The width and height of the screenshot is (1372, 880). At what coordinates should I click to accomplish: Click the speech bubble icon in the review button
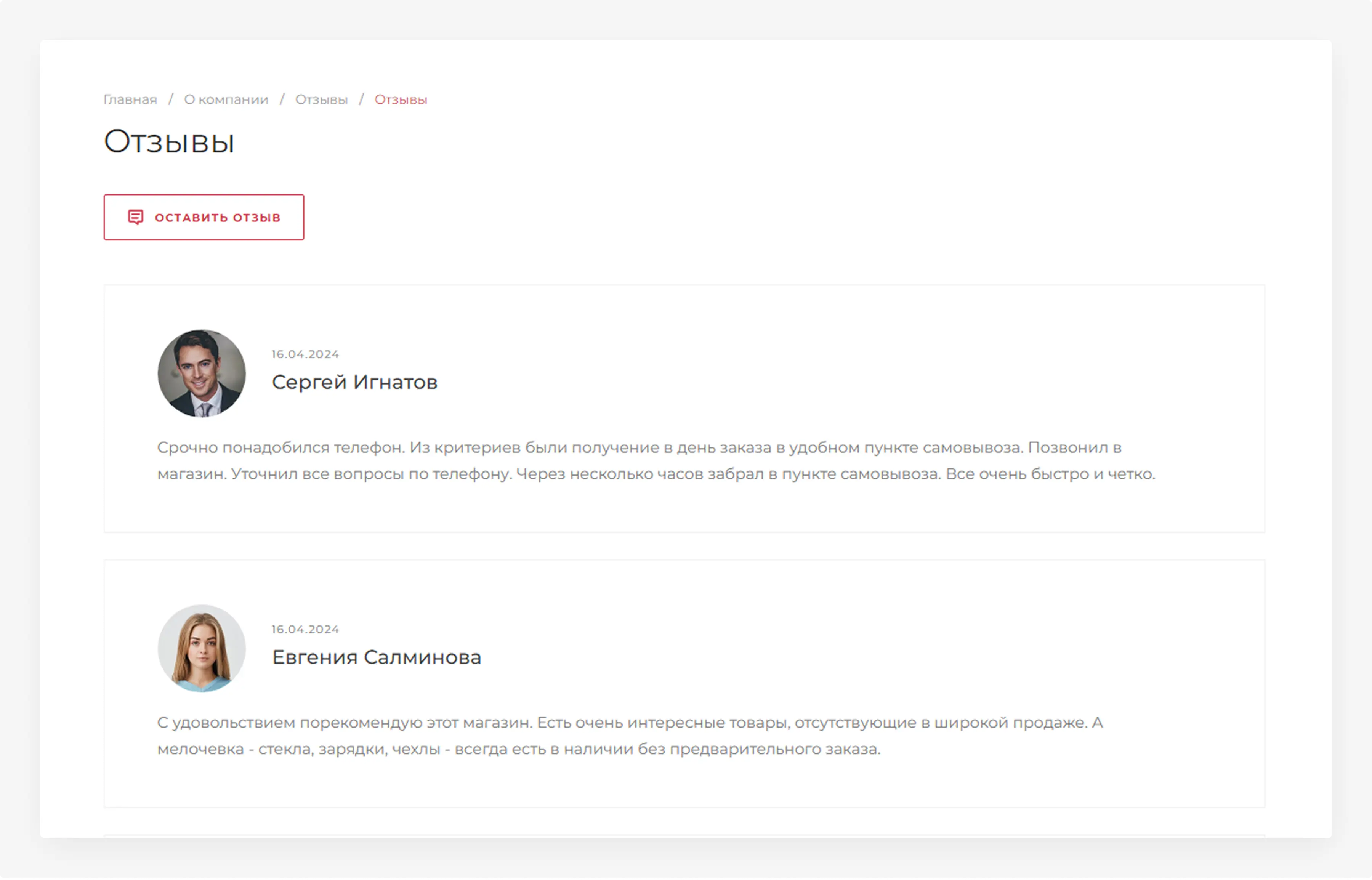[135, 217]
